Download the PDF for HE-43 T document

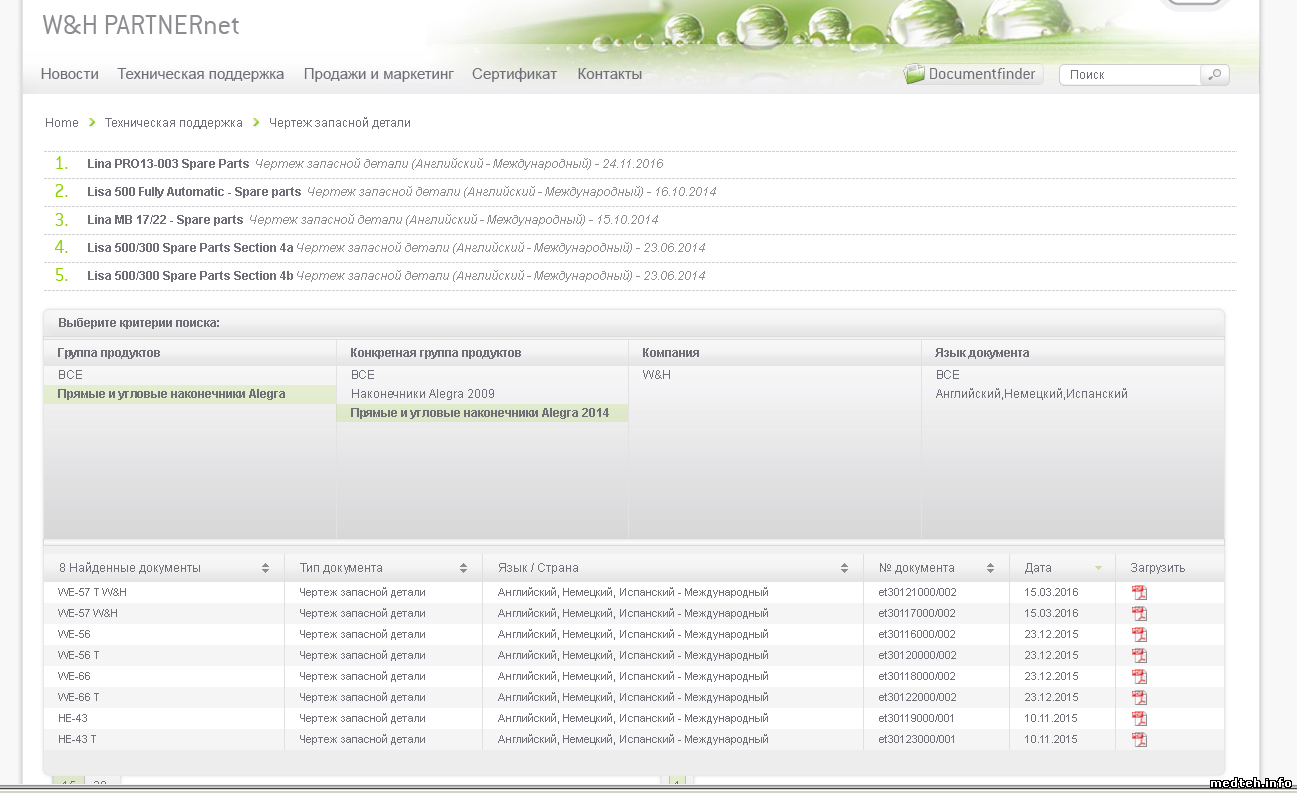[1138, 739]
